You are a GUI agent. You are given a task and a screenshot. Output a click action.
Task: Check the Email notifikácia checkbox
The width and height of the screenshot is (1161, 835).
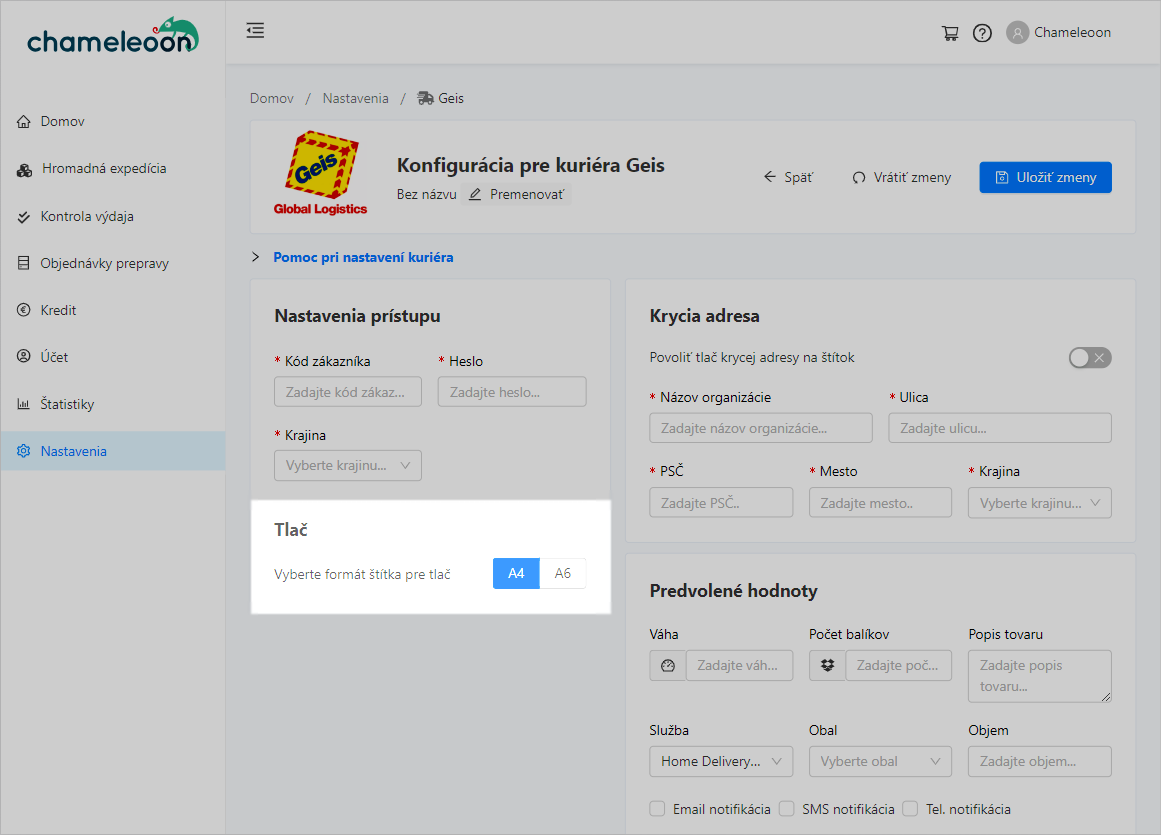point(657,809)
